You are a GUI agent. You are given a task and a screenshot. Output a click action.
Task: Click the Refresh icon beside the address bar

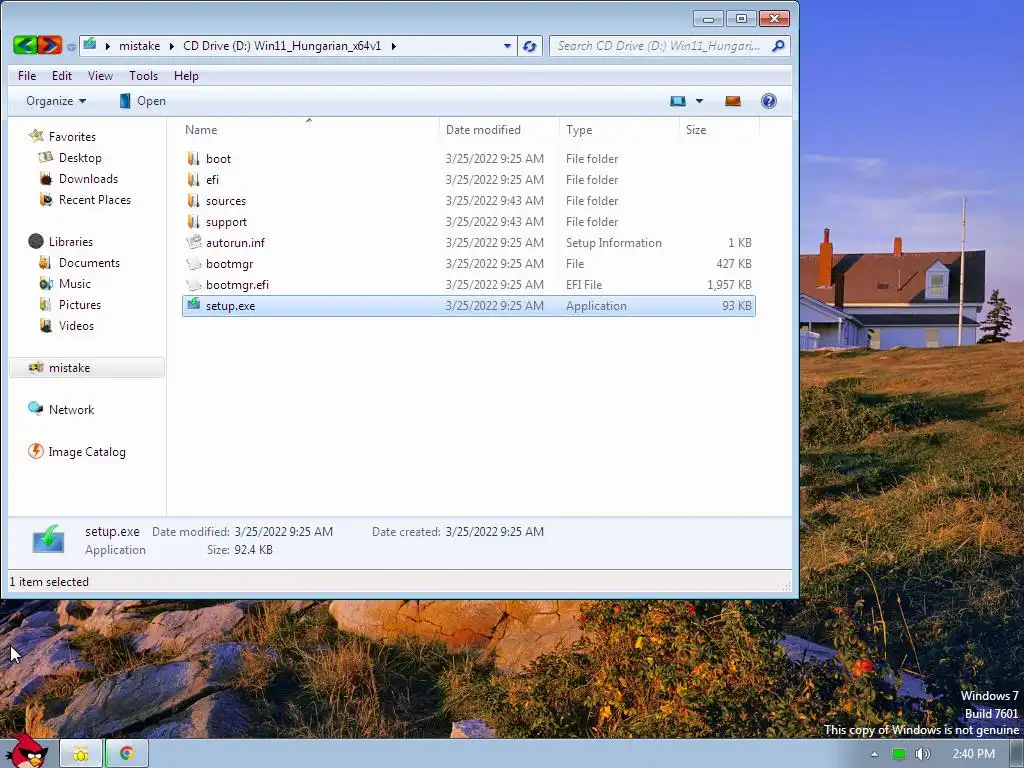click(x=530, y=46)
